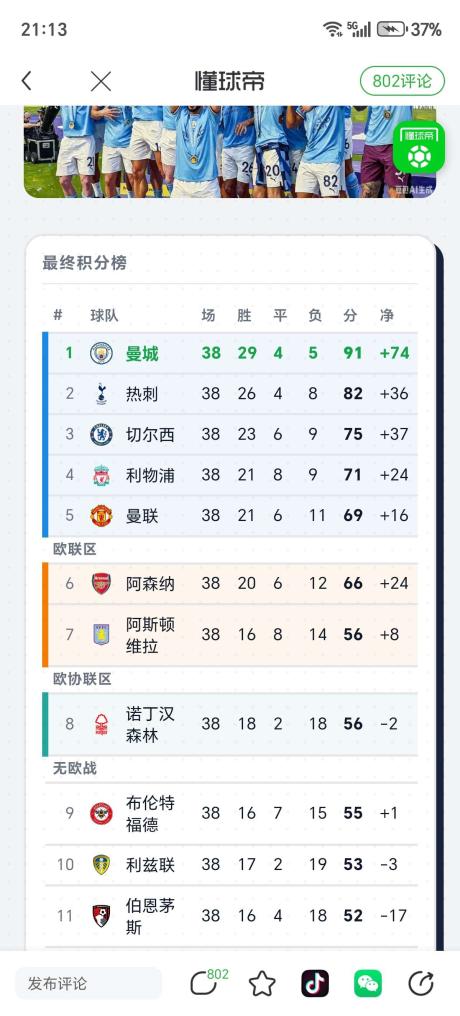Open the 802评论 comments button

[402, 81]
